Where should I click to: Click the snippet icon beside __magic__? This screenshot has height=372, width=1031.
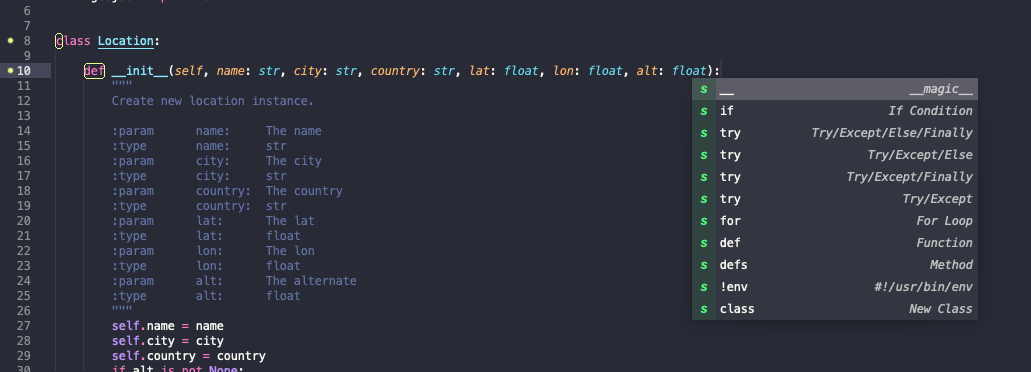704,89
